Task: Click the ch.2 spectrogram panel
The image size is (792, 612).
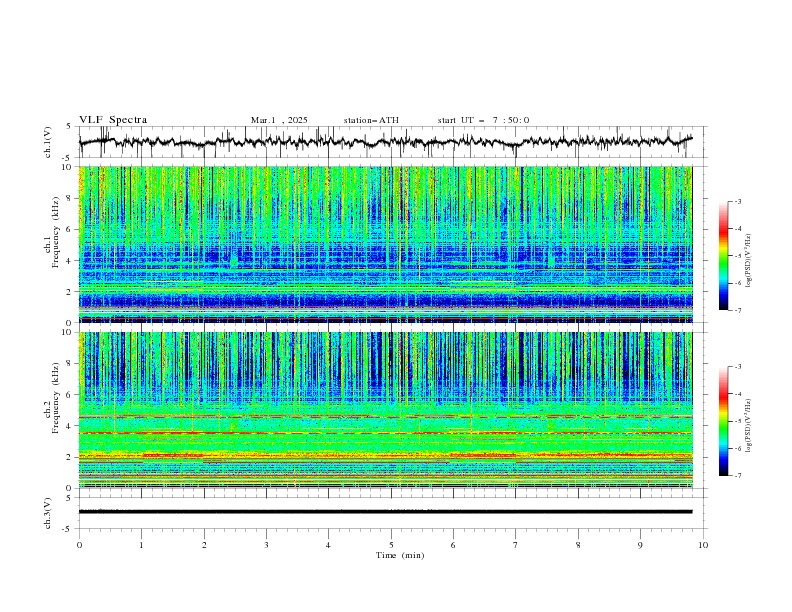Action: [386, 410]
